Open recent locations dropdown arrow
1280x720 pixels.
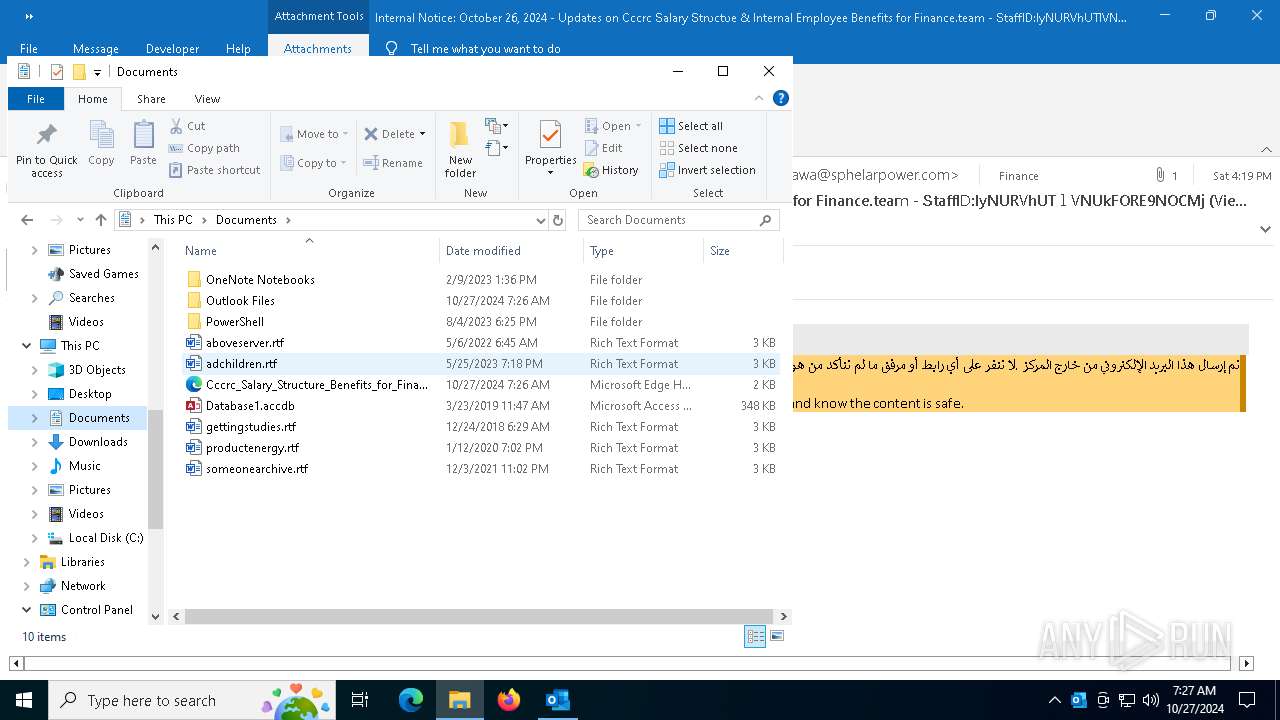[x=79, y=220]
